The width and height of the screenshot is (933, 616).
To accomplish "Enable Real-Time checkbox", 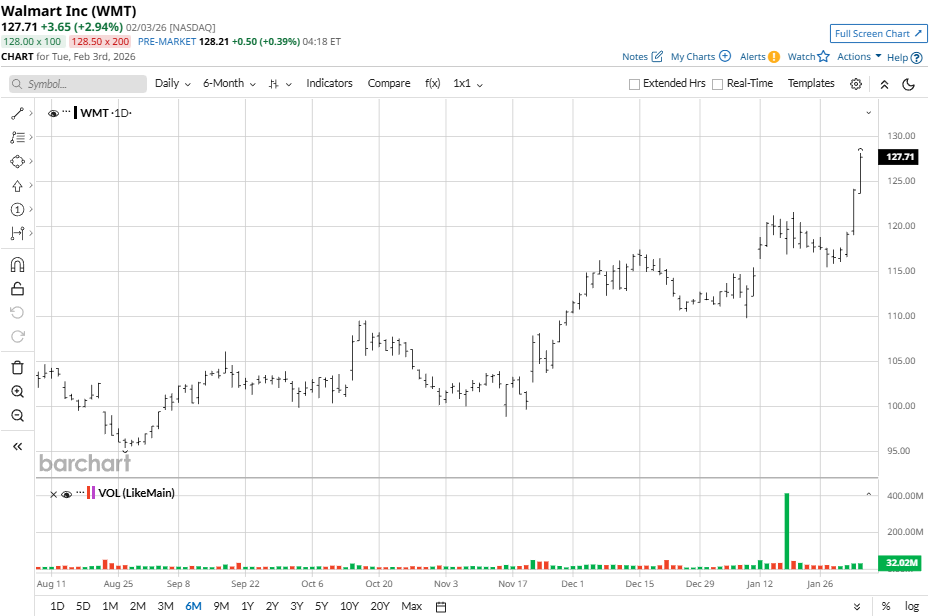I will pos(718,85).
